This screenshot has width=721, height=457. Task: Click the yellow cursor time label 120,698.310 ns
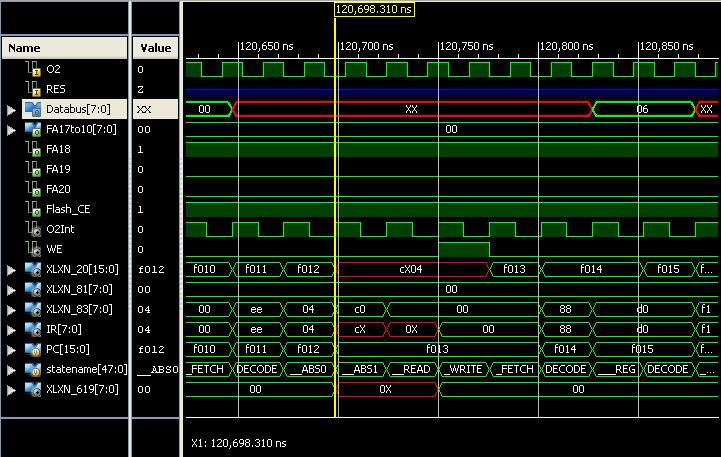[373, 9]
